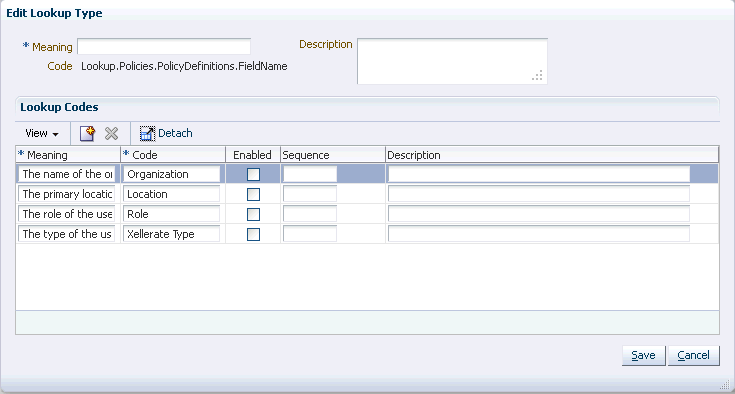Cancel editing the lookup type

[x=693, y=356]
